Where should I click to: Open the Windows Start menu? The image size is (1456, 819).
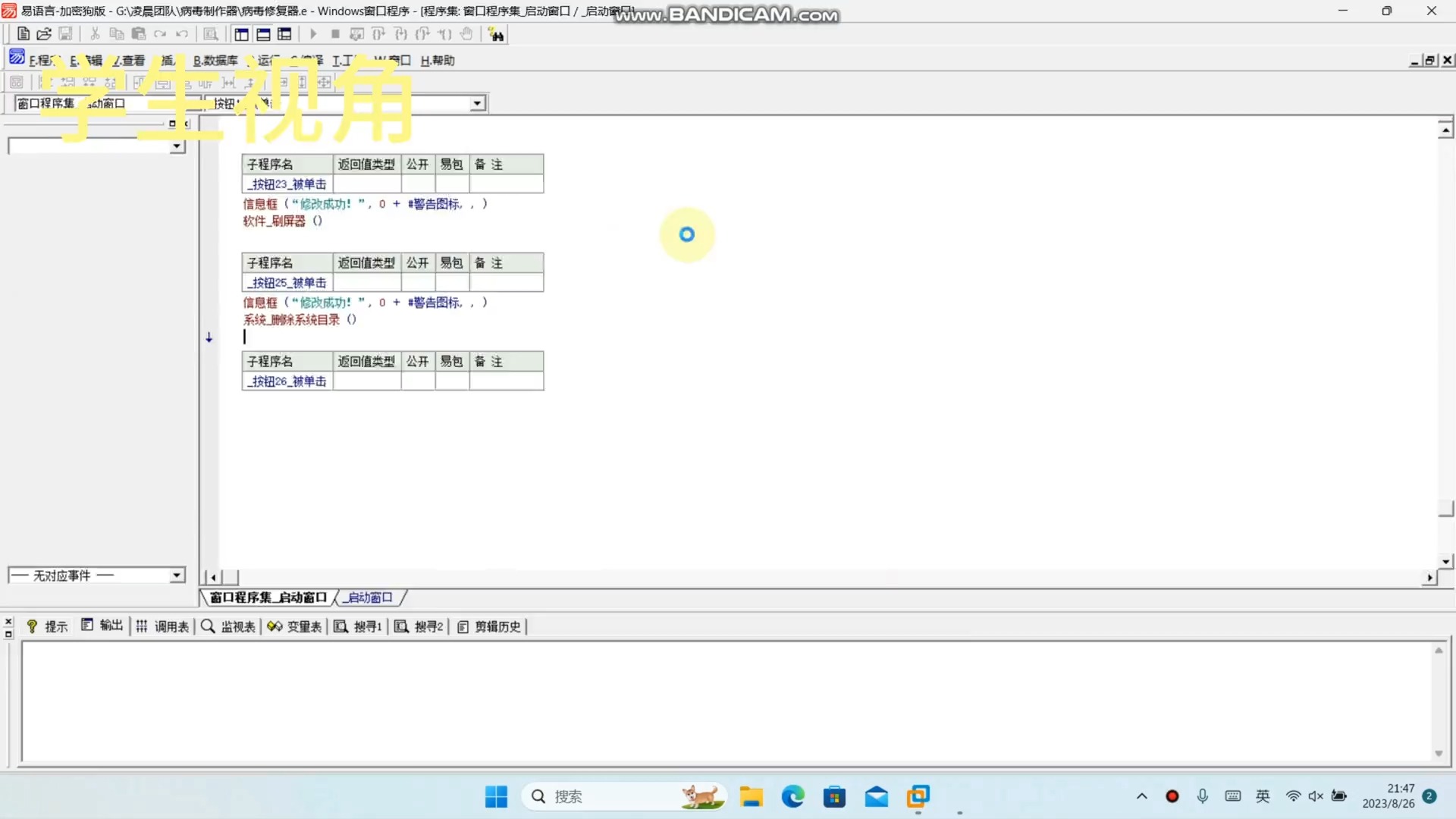(496, 796)
